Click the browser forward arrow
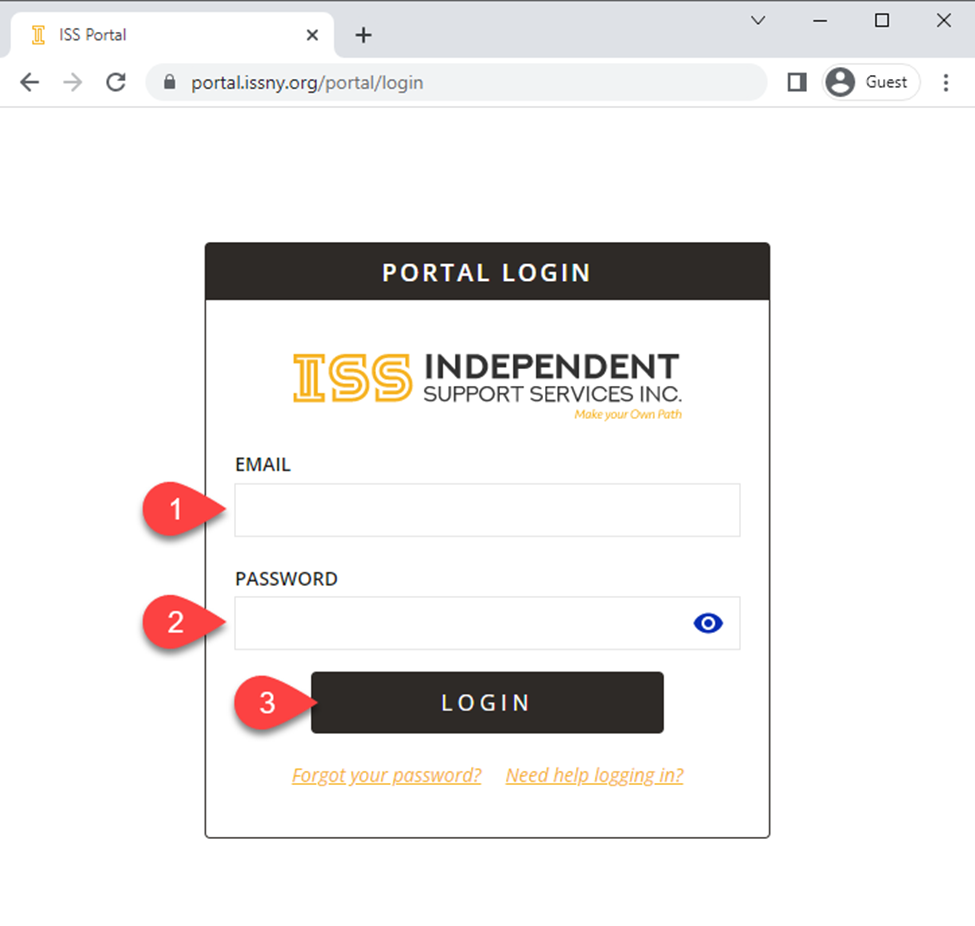The height and width of the screenshot is (926, 975). point(73,83)
